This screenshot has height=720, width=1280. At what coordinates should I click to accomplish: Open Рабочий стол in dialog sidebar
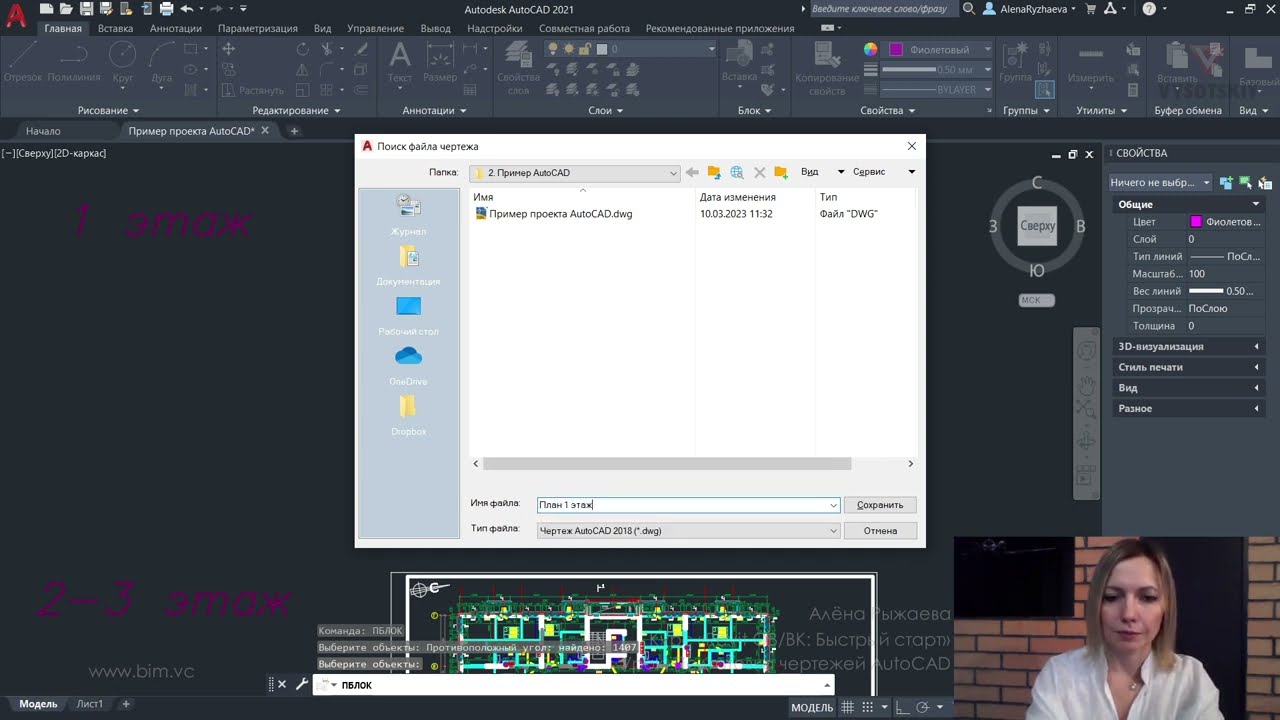pos(408,316)
